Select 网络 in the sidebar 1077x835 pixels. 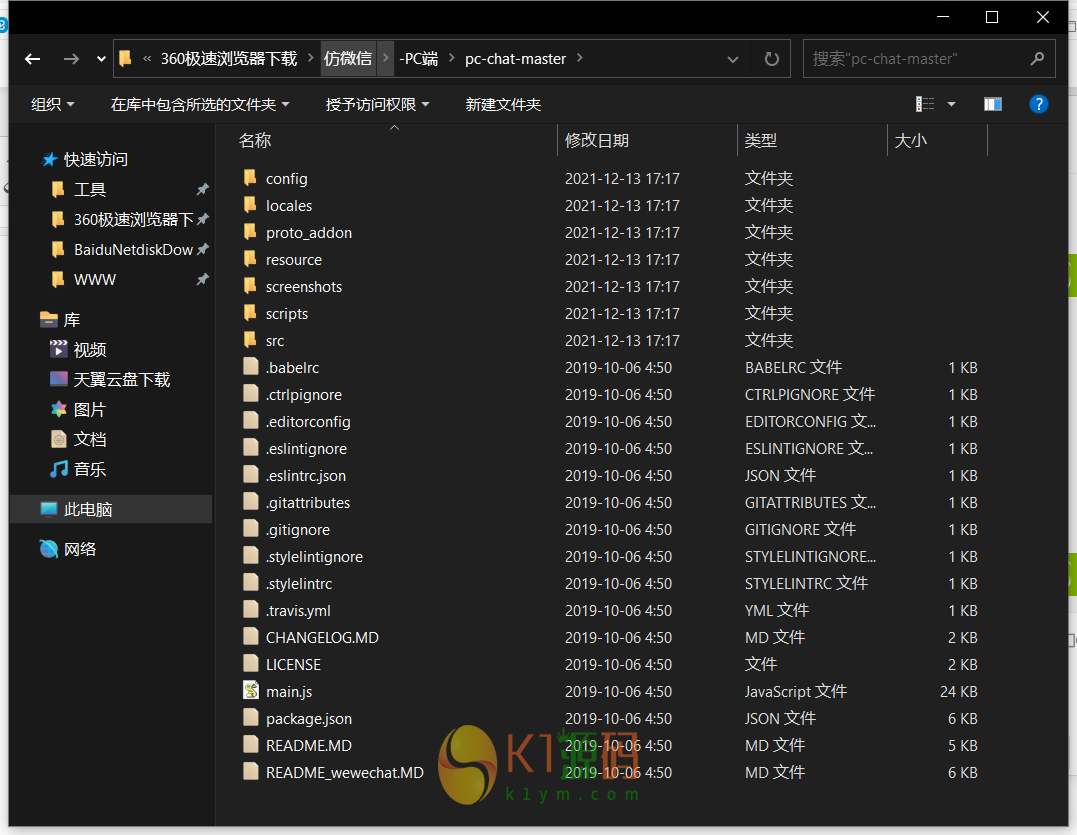80,549
